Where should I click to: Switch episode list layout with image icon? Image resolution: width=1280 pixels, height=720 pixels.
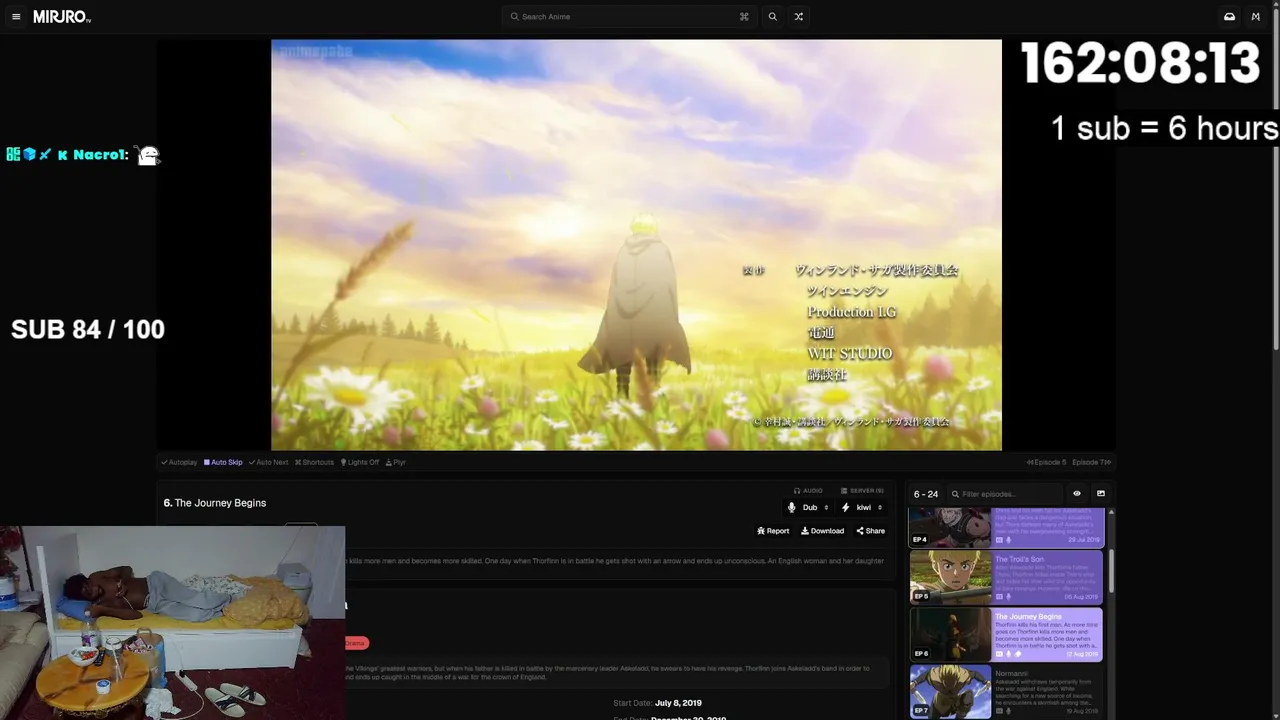pos(1101,494)
